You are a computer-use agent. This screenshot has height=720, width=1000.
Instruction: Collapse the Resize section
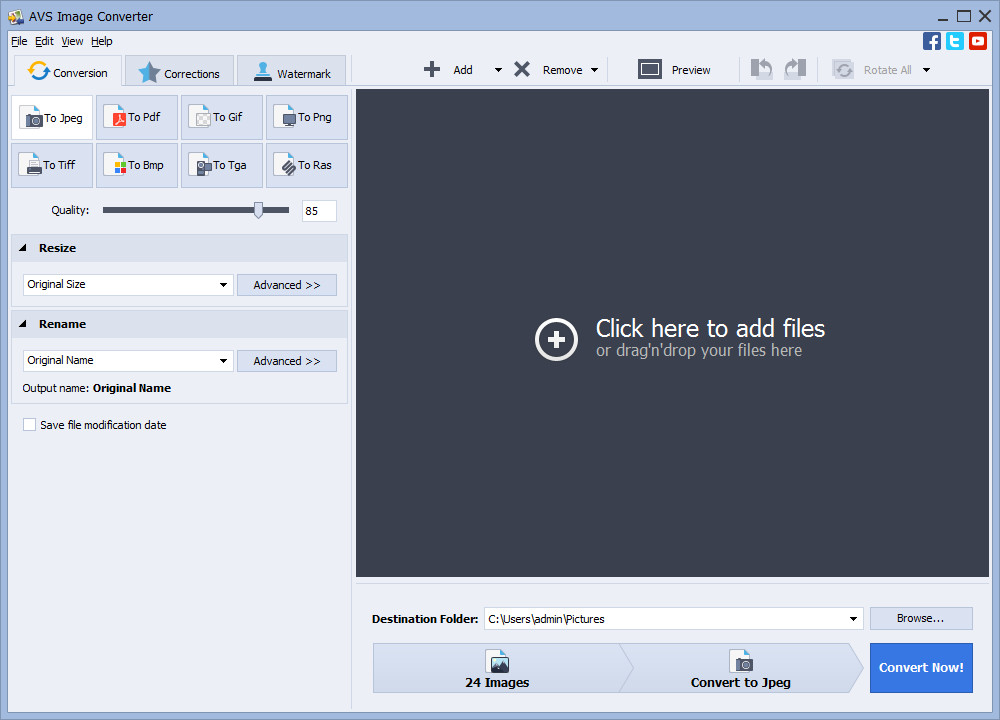(23, 248)
